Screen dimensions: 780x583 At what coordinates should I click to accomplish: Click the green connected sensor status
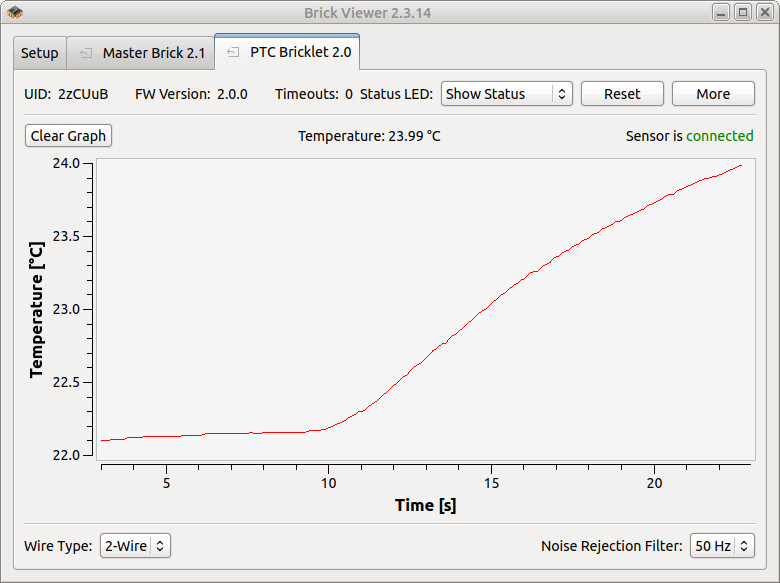click(719, 136)
